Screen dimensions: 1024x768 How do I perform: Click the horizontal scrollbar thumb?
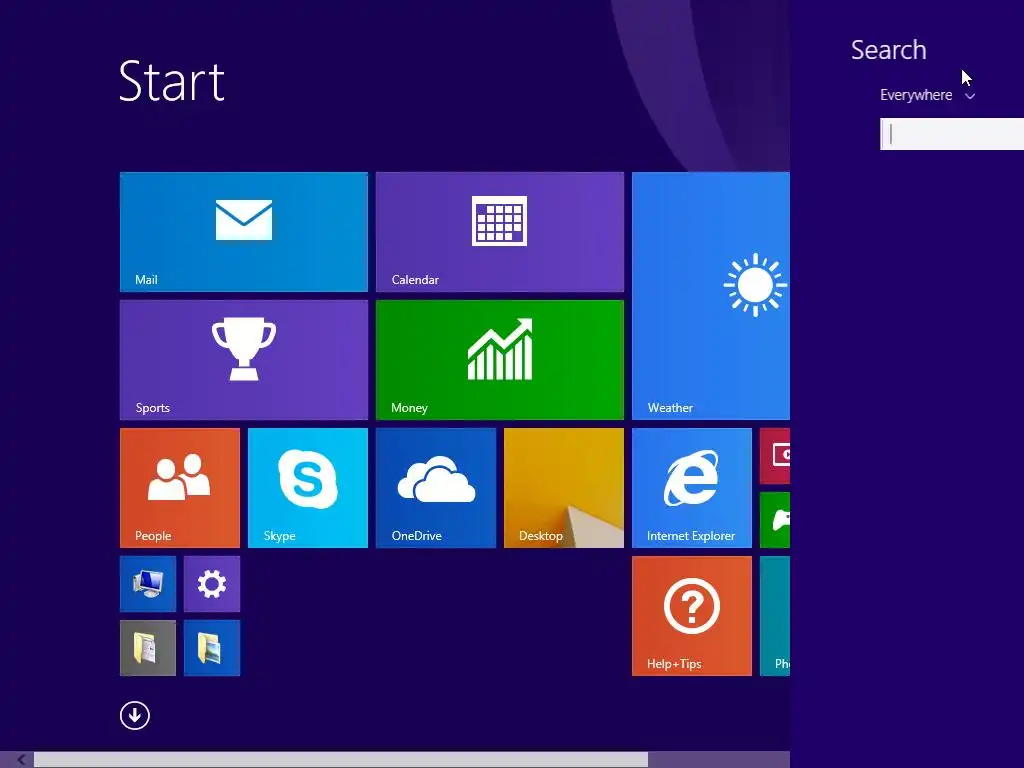341,760
